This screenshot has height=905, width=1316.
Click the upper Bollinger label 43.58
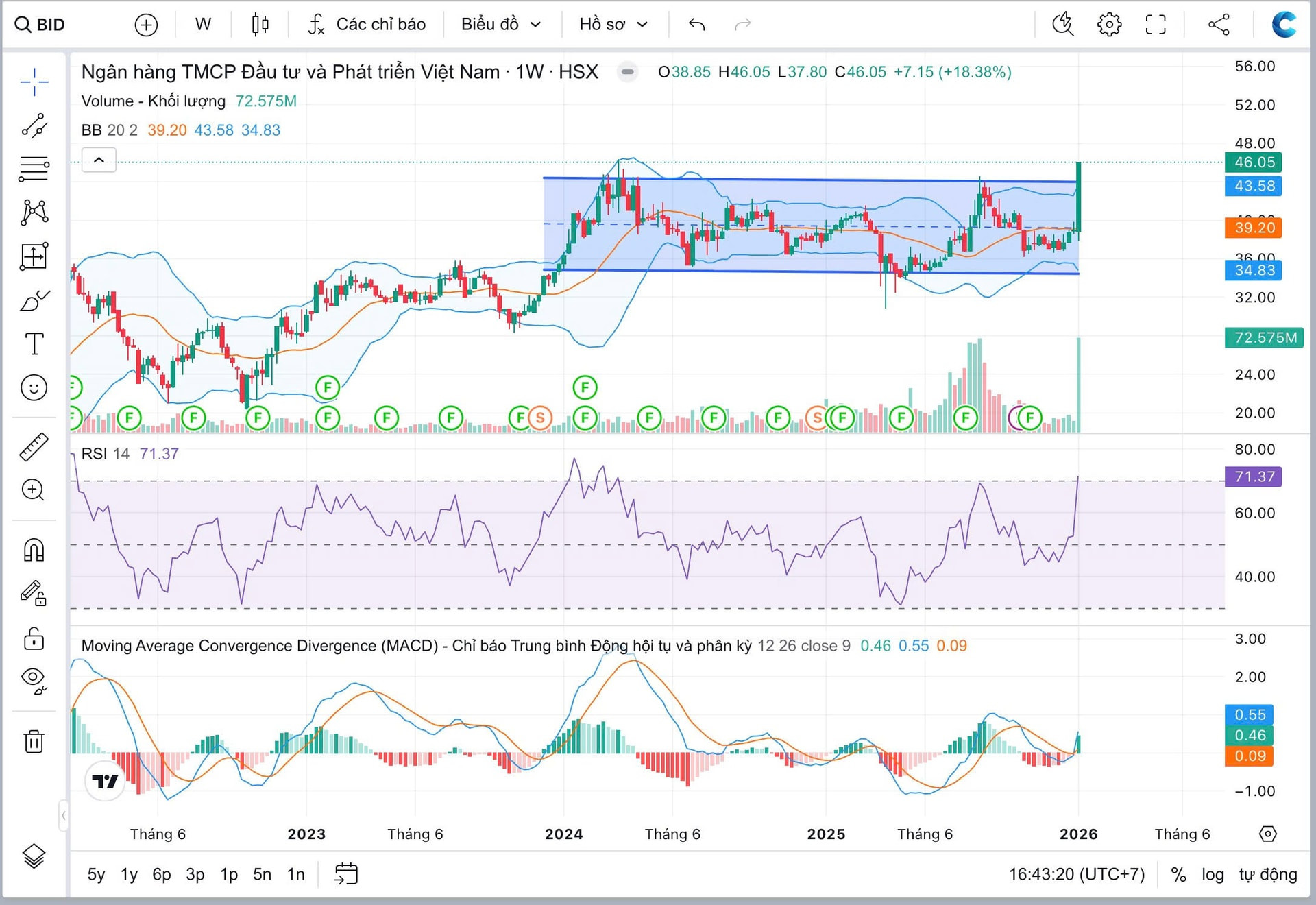click(1254, 186)
